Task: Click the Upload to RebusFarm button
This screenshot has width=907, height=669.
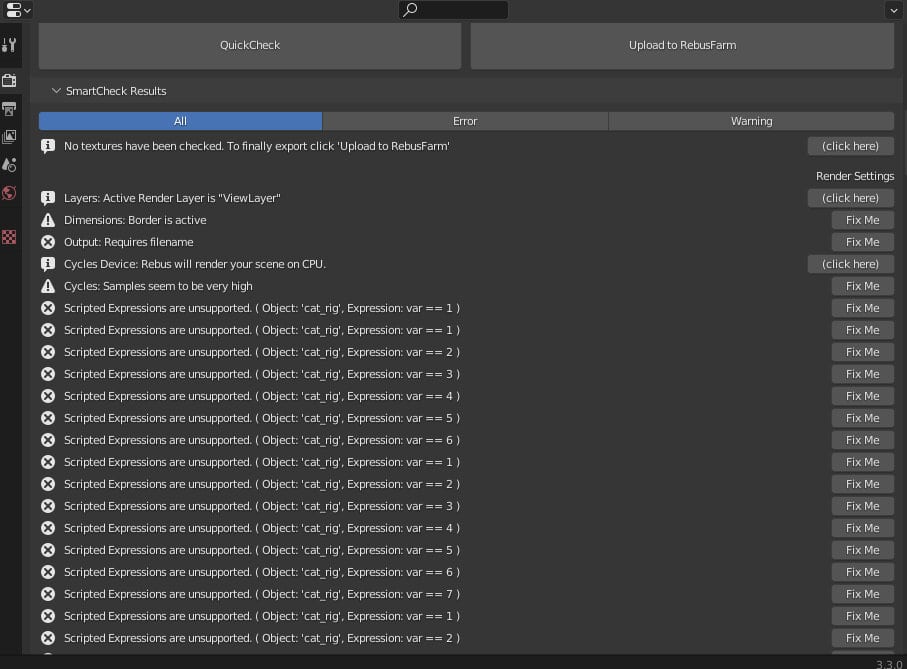Action: 681,44
